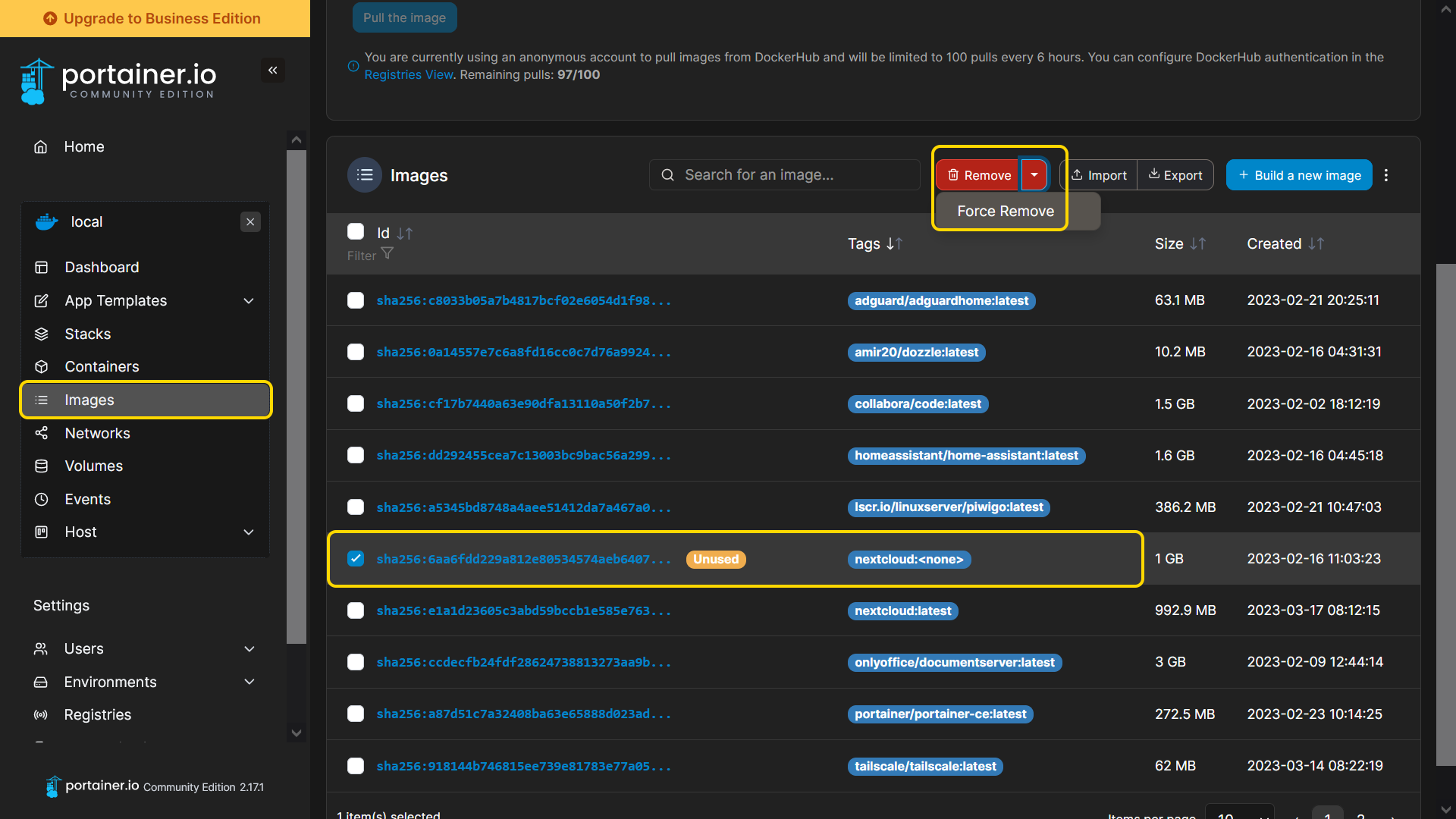Check the adguard/adguardhome image row
Screen dimensions: 1456x819
[356, 300]
